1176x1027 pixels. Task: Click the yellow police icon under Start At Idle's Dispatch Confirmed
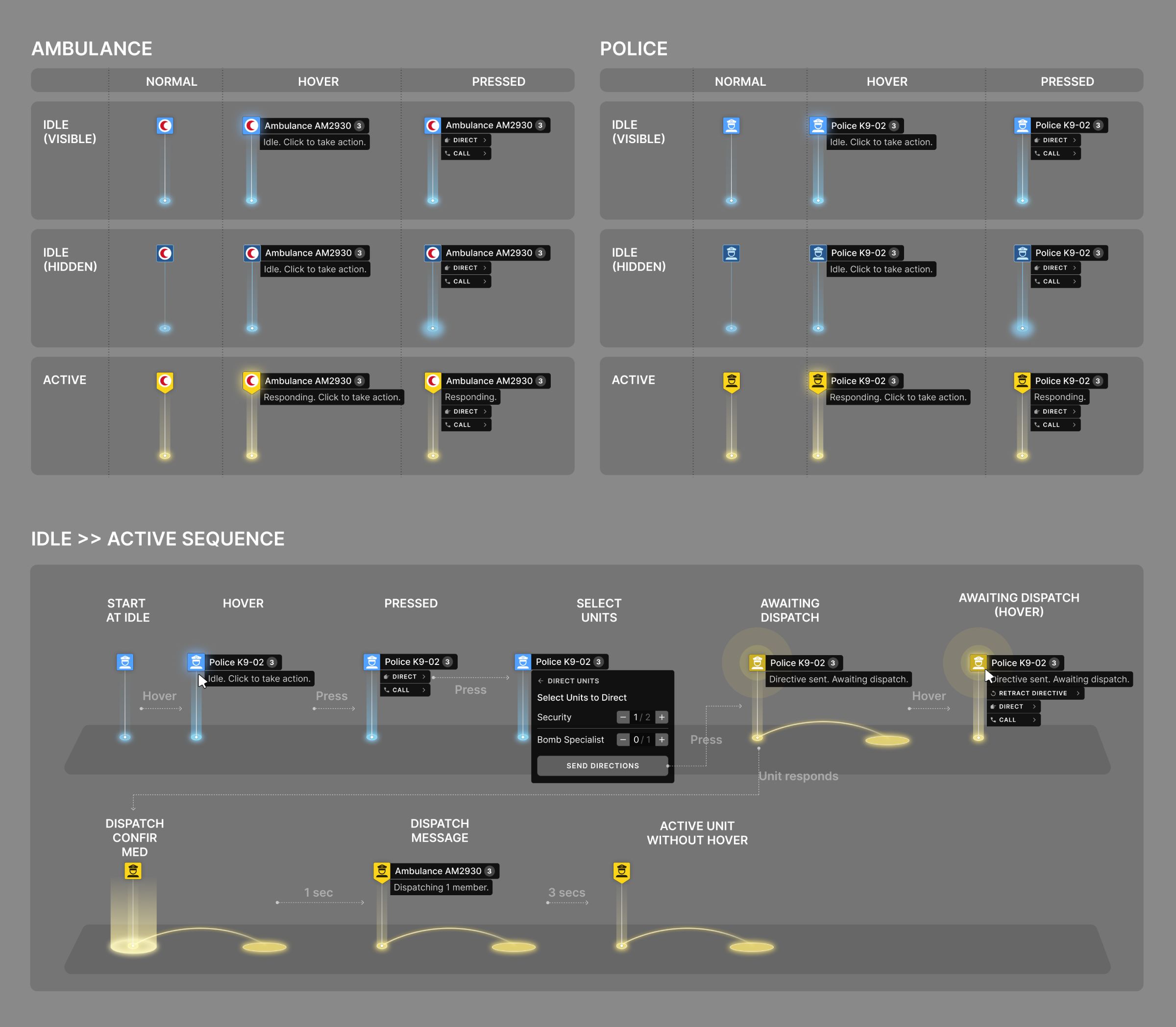point(133,871)
